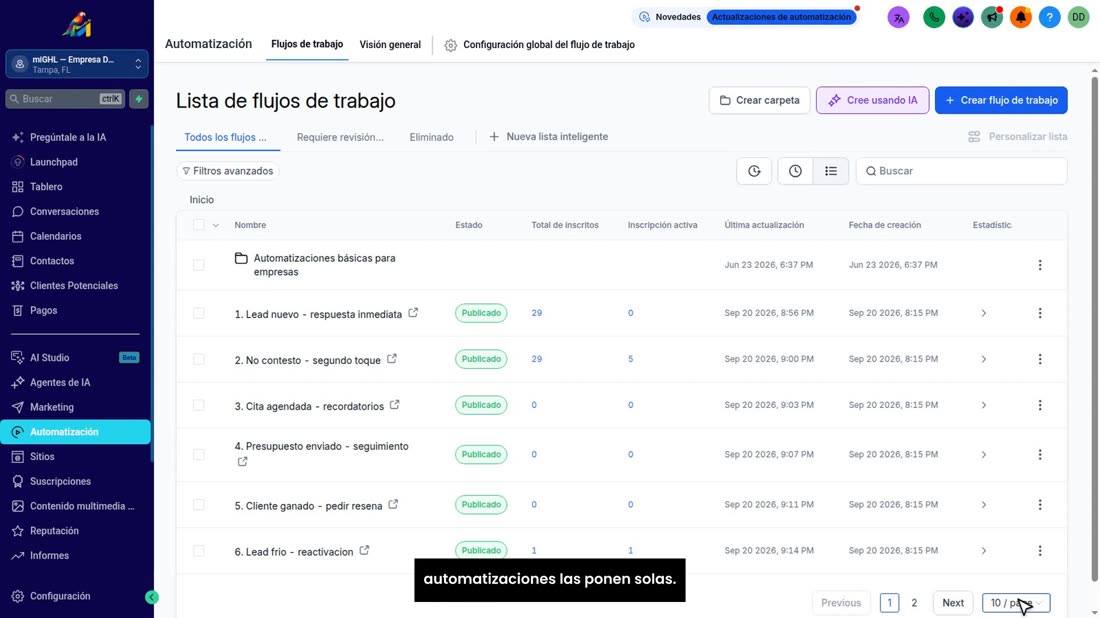Viewport: 1100px width, 618px height.
Task: Open more options for Lead nuevo row
Action: [x=1040, y=313]
